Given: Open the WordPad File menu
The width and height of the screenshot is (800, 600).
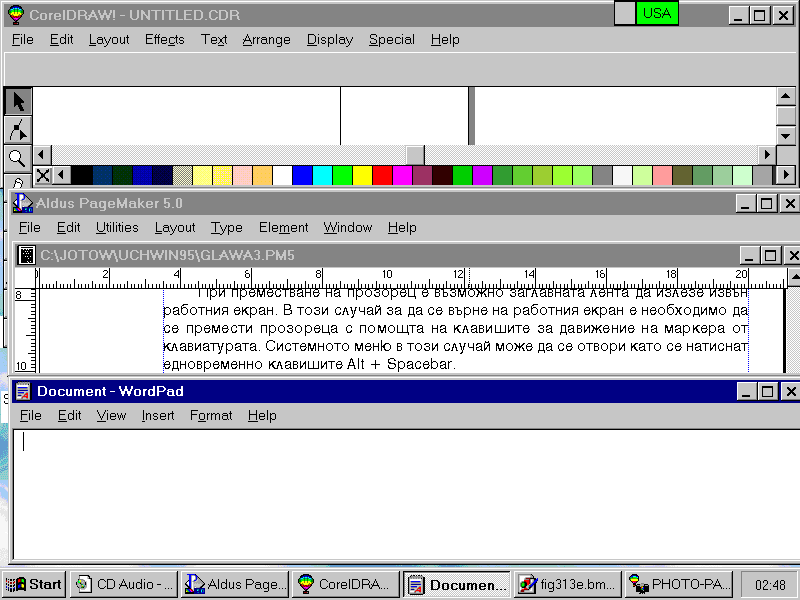Looking at the screenshot, I should (31, 416).
